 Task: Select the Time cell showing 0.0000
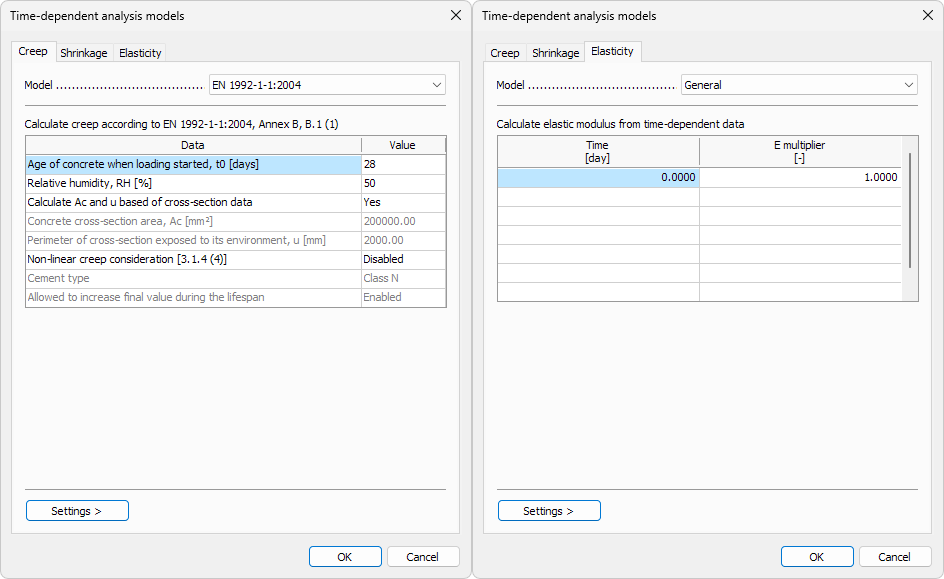pos(598,177)
